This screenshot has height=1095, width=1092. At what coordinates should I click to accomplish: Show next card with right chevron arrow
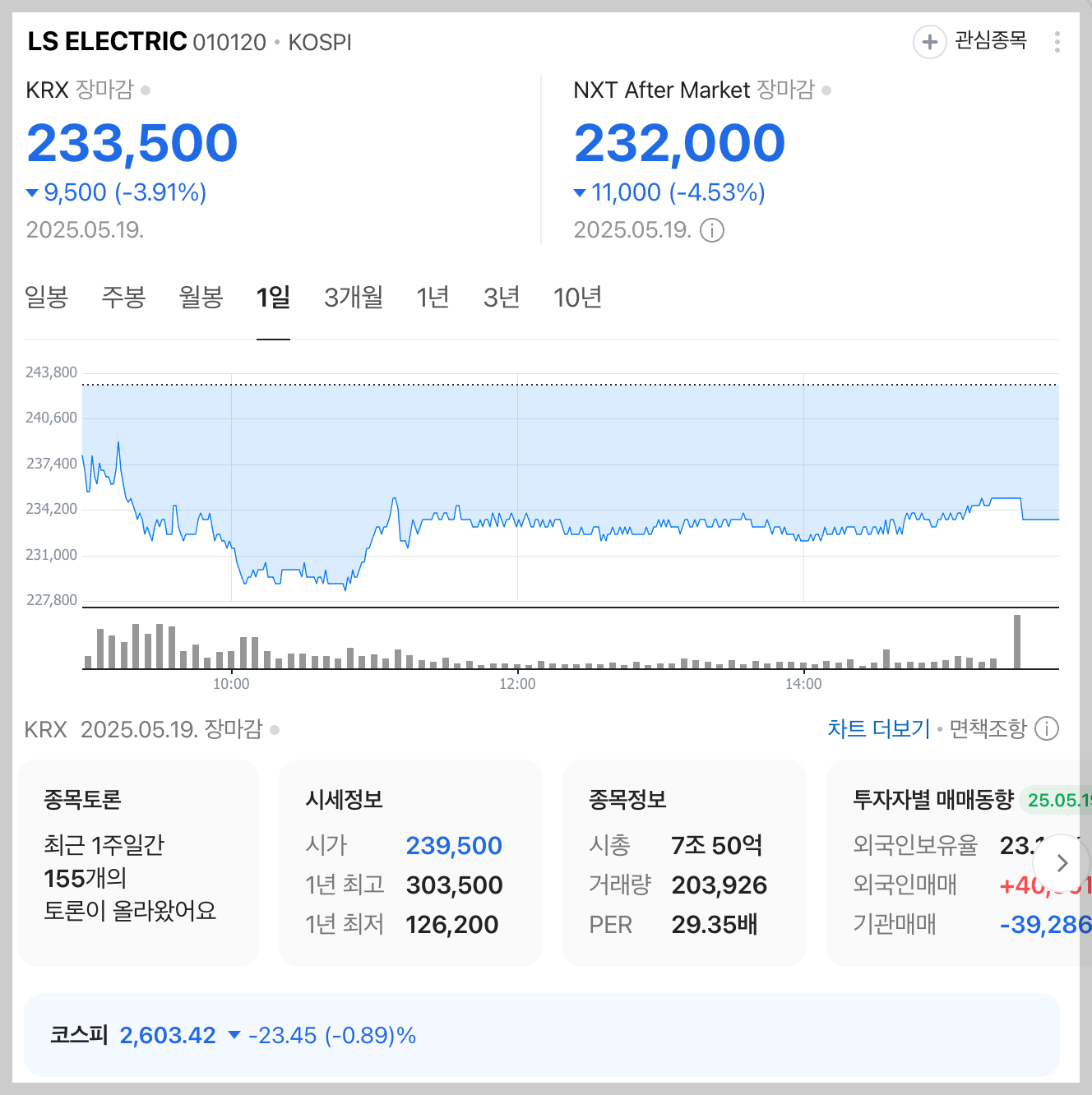click(1062, 863)
